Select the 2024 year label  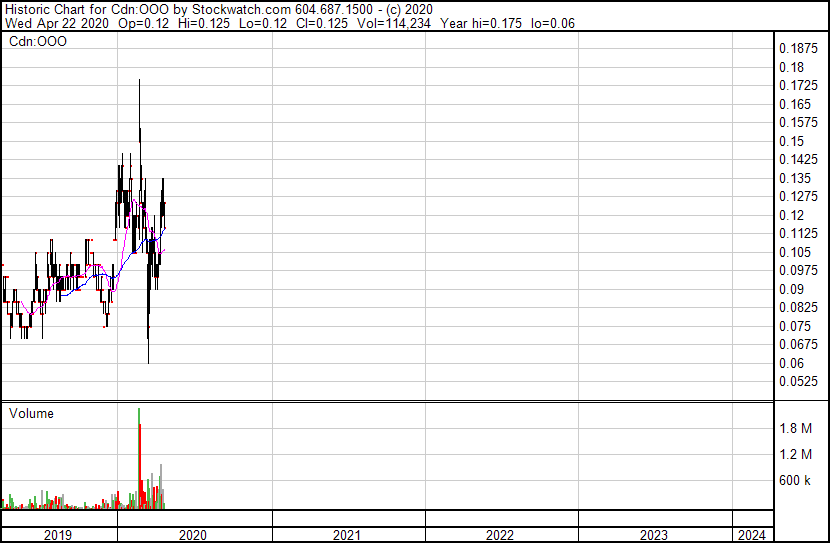[752, 535]
